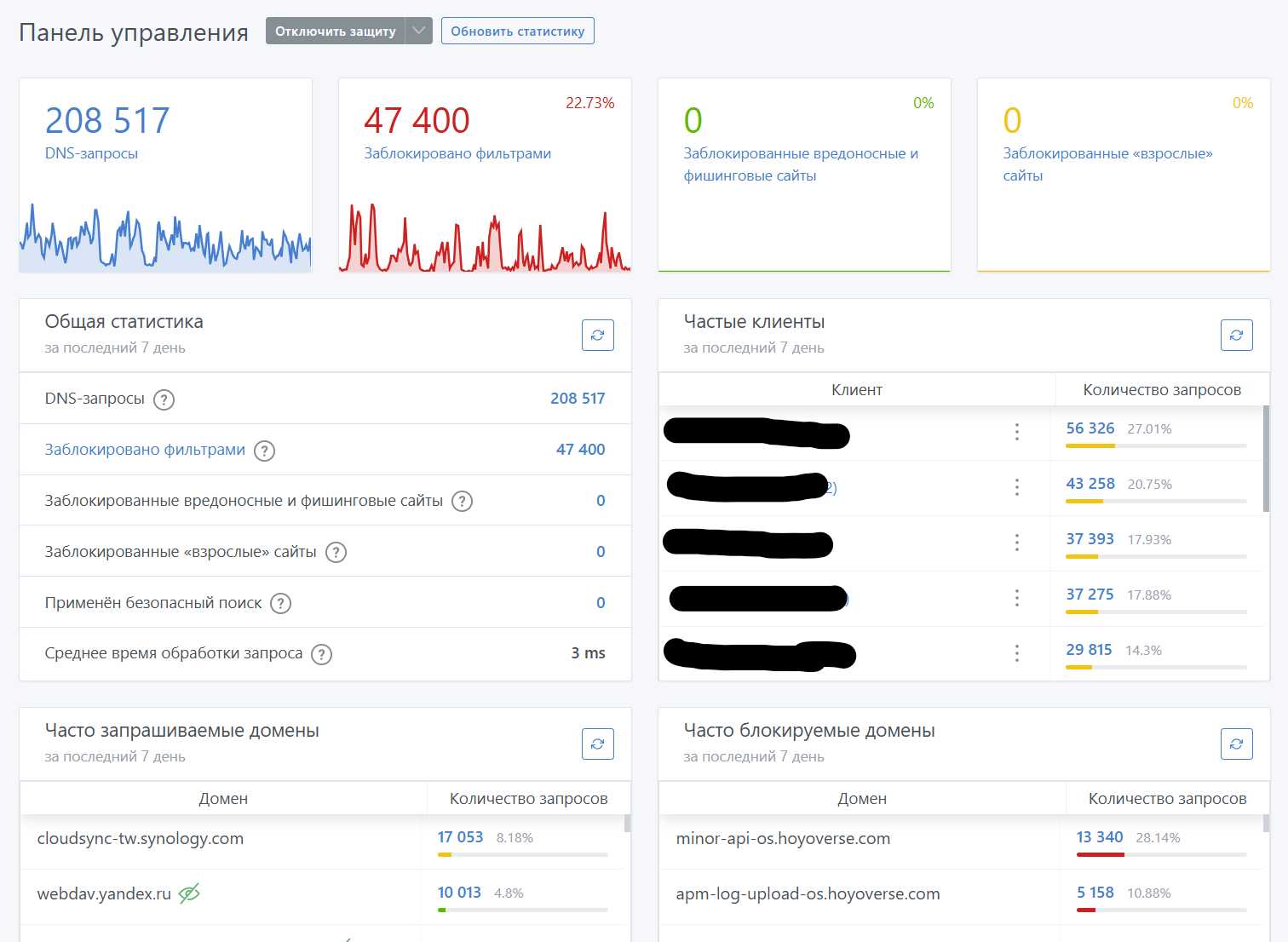Open options menu for 29 815 client
Image resolution: width=1288 pixels, height=942 pixels.
1016,653
